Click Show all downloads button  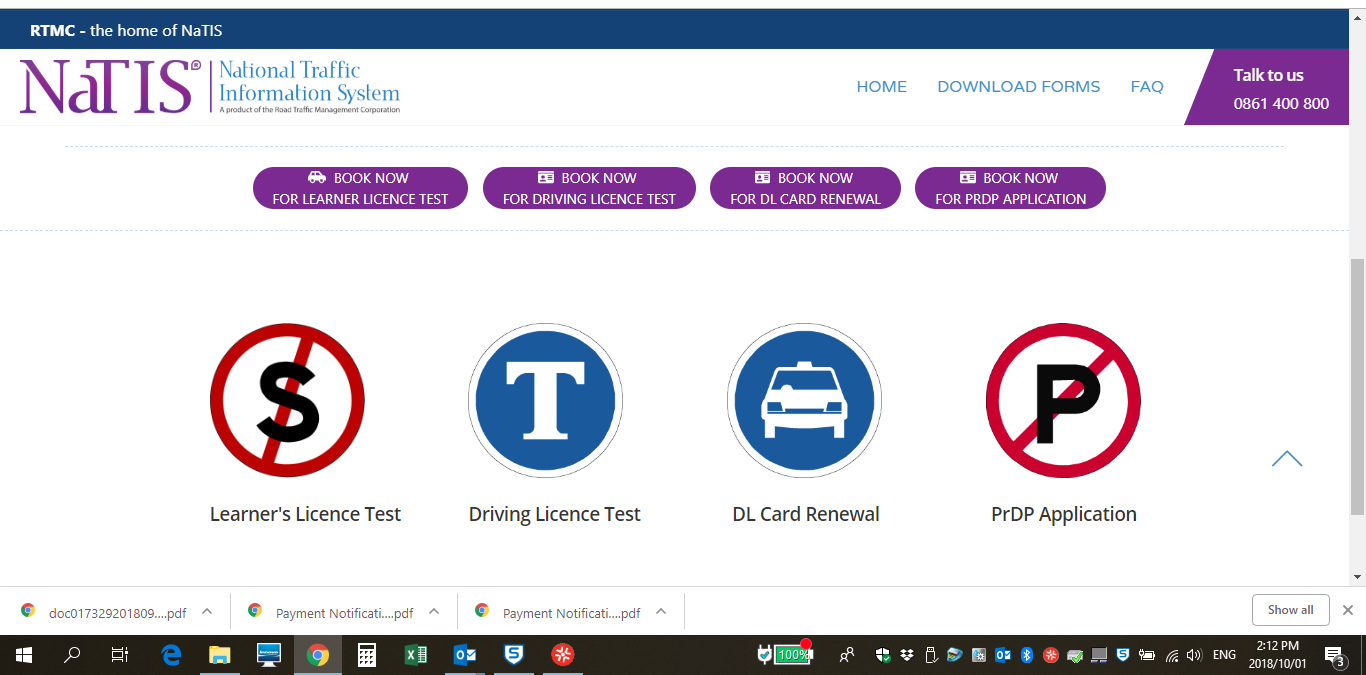point(1290,610)
